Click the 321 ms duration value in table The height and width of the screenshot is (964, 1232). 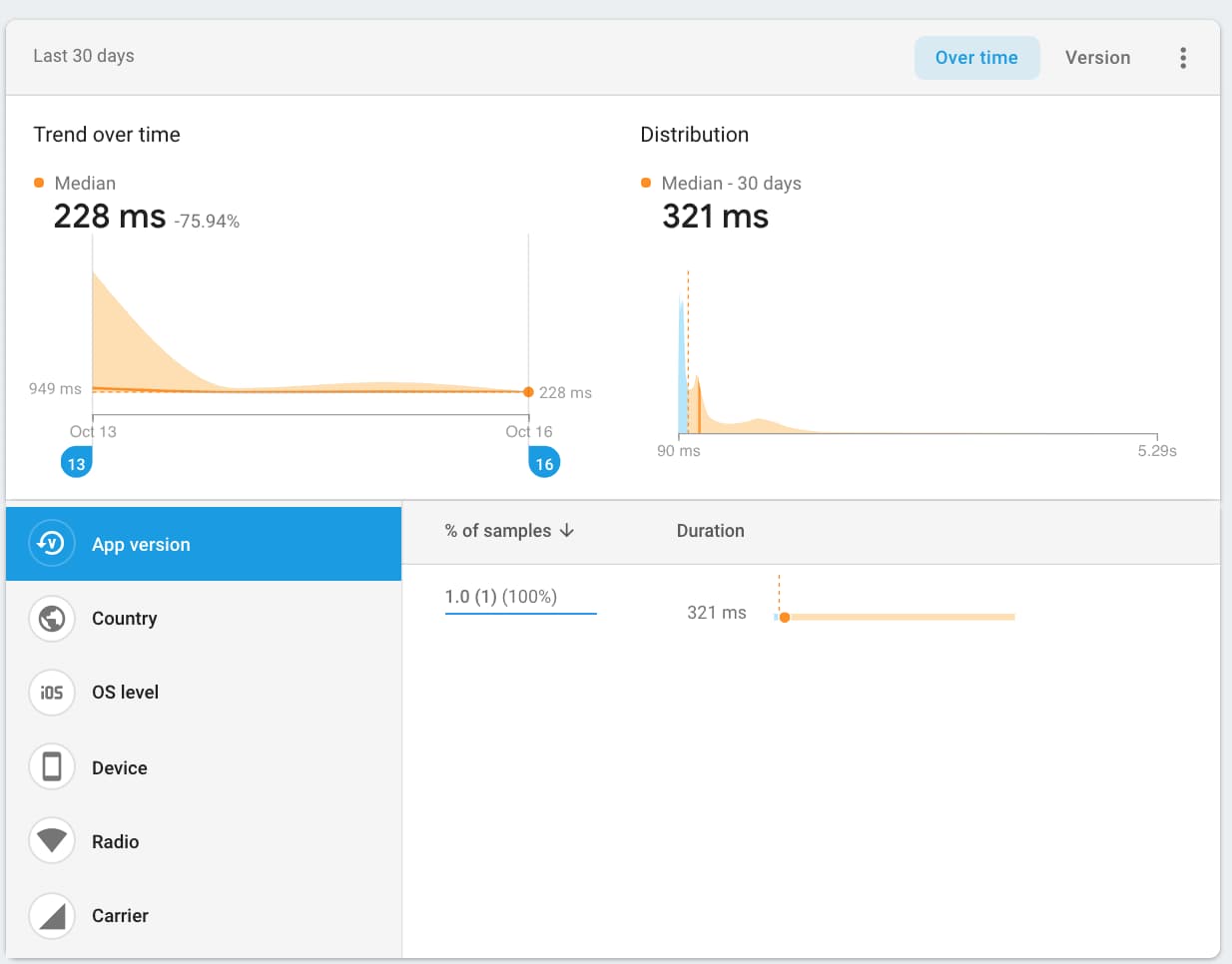[x=716, y=613]
